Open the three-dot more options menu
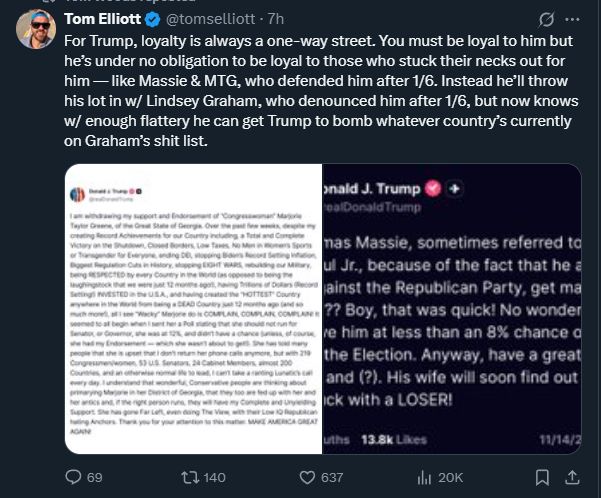The width and height of the screenshot is (601, 498). 572,19
